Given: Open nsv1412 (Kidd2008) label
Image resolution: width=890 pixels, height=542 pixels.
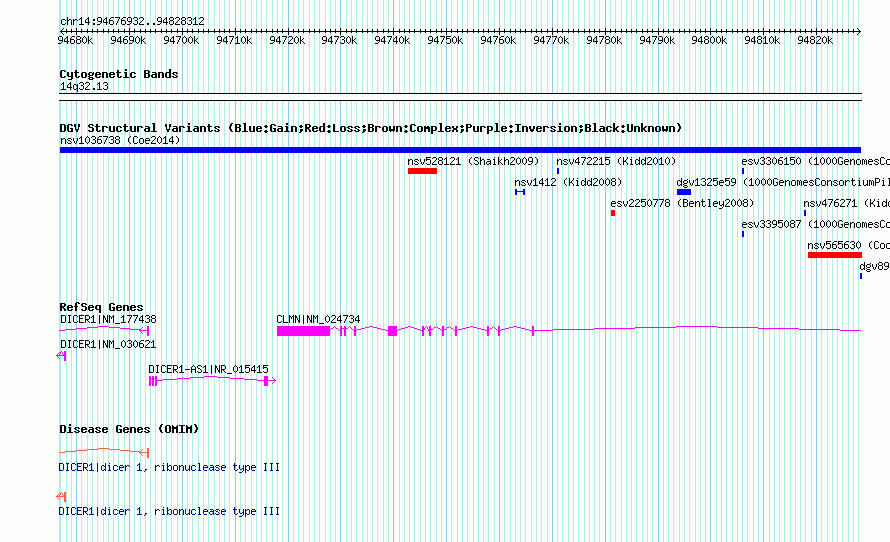Looking at the screenshot, I should pos(568,182).
